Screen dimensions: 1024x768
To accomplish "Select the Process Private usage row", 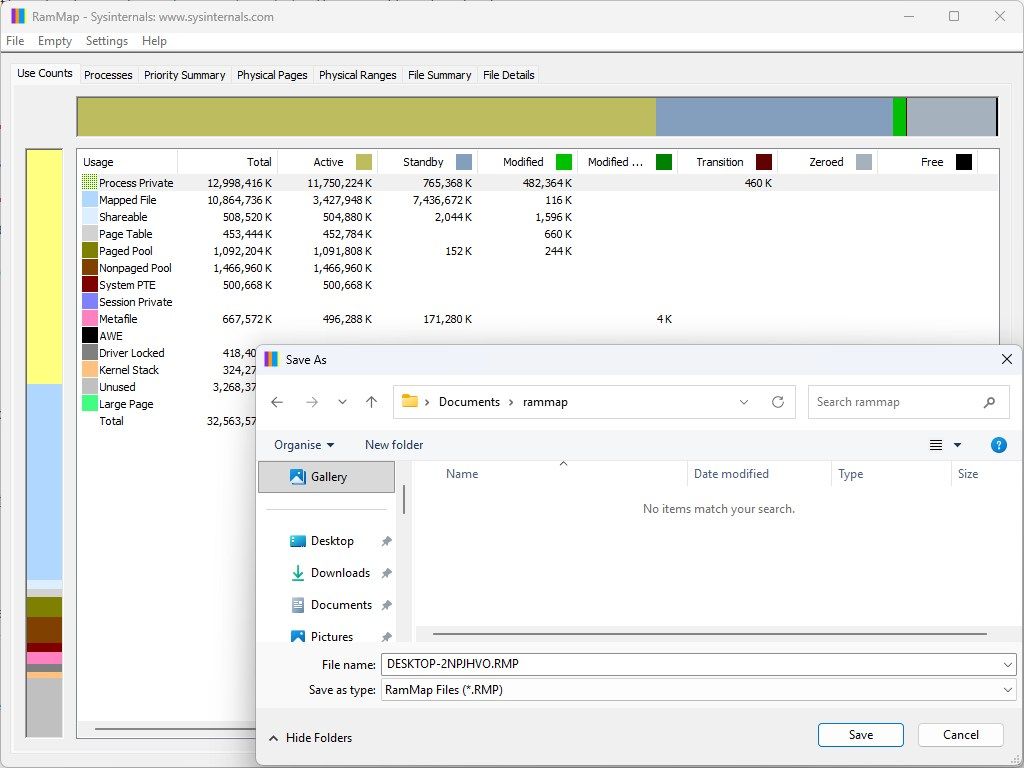I will pyautogui.click(x=539, y=183).
